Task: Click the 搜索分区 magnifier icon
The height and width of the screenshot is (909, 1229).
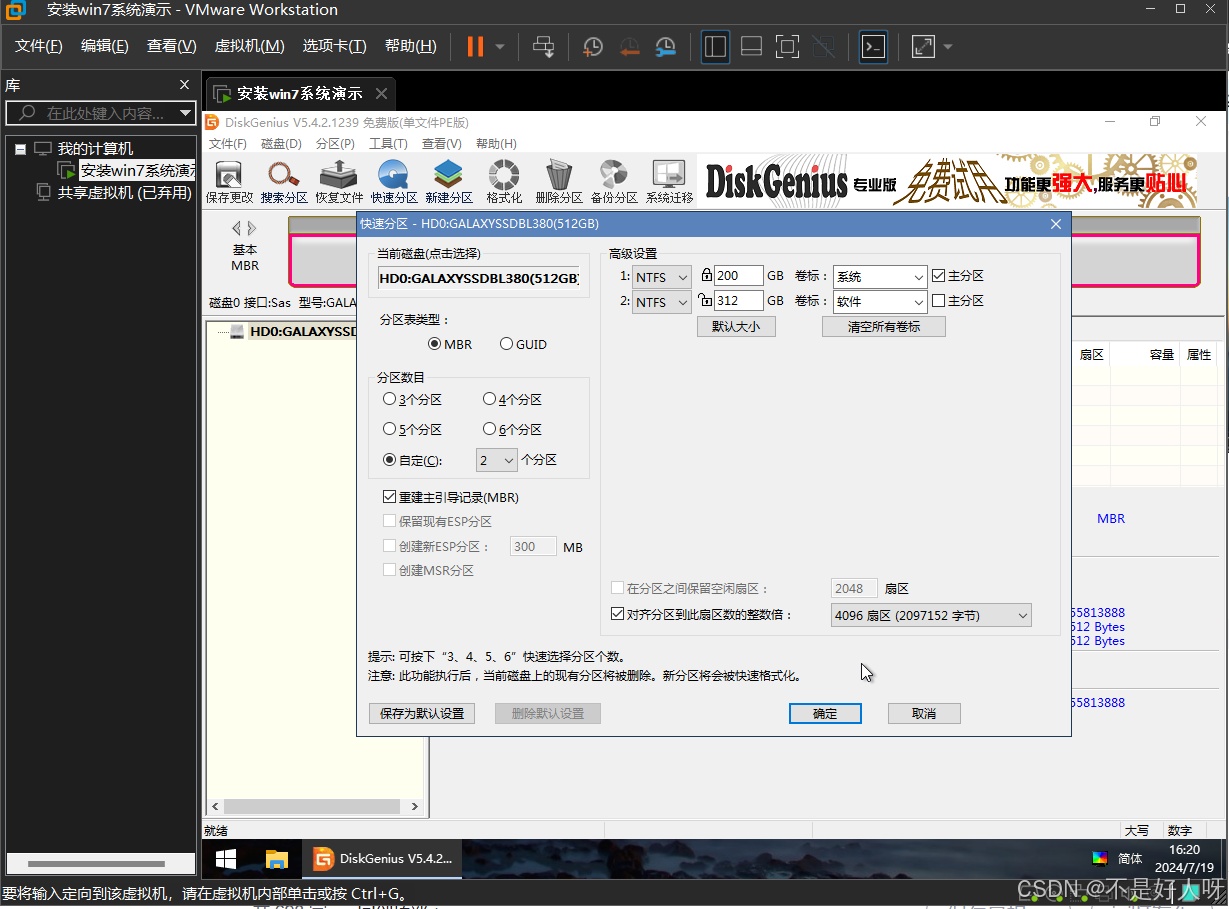Action: (x=284, y=174)
